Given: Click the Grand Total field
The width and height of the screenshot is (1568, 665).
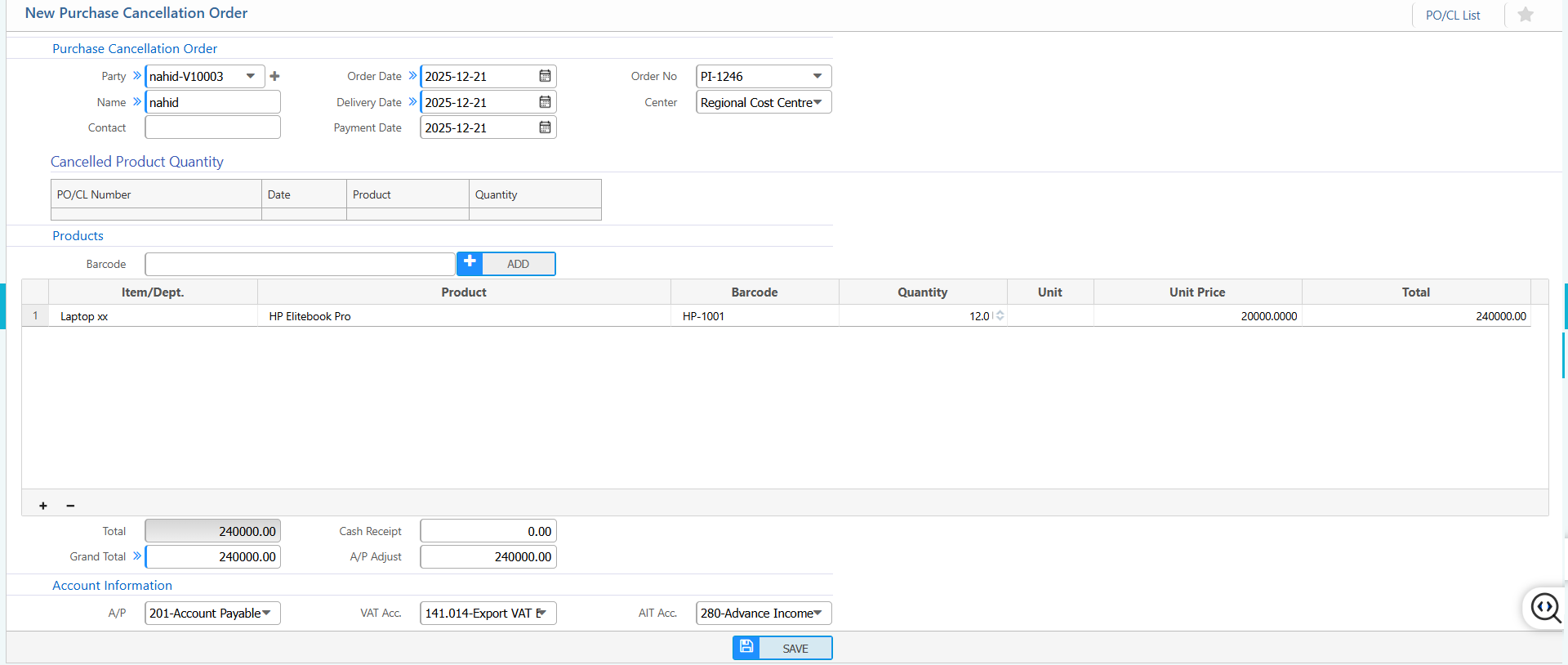Looking at the screenshot, I should [212, 556].
